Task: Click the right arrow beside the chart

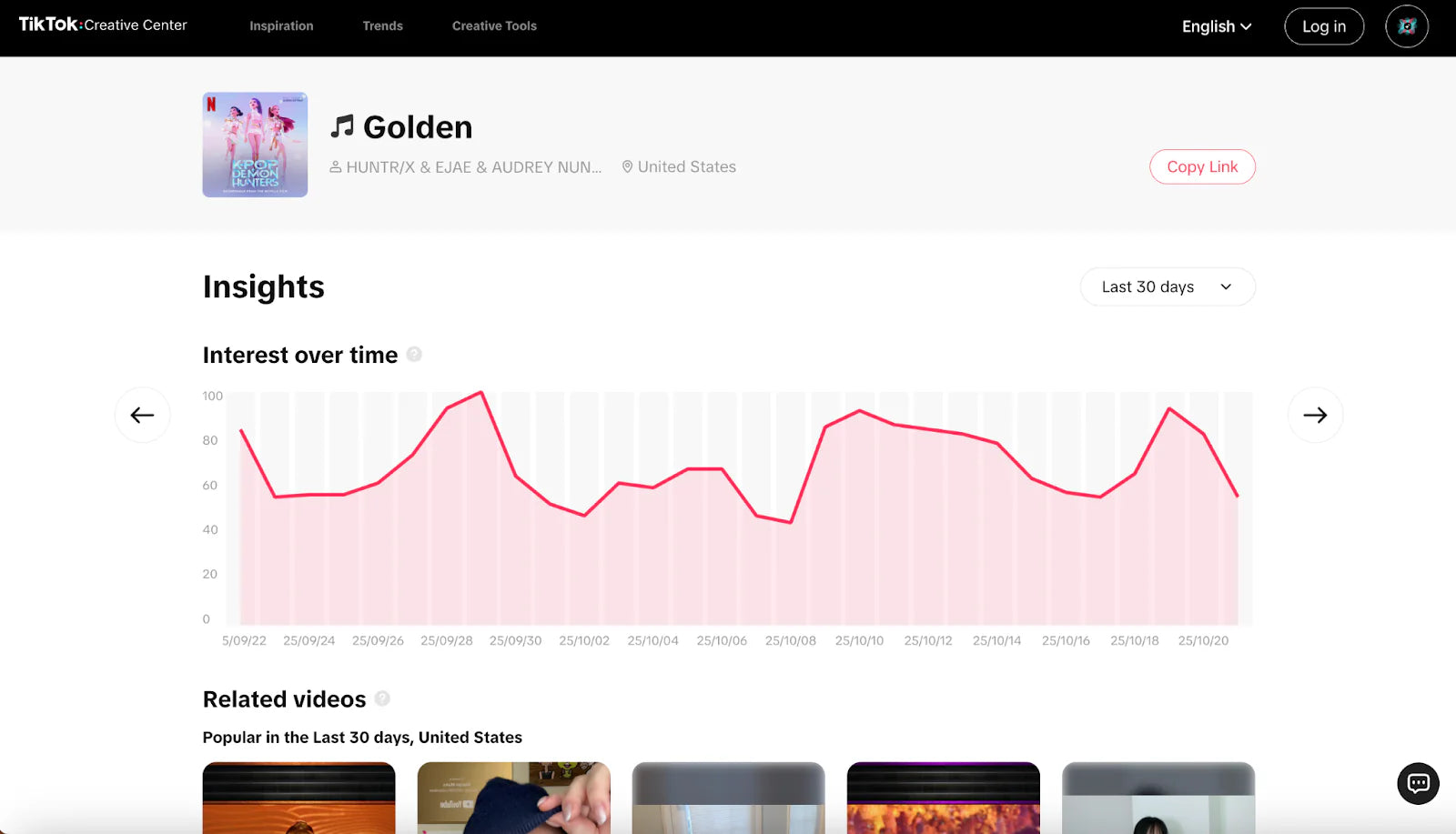Action: [x=1315, y=415]
